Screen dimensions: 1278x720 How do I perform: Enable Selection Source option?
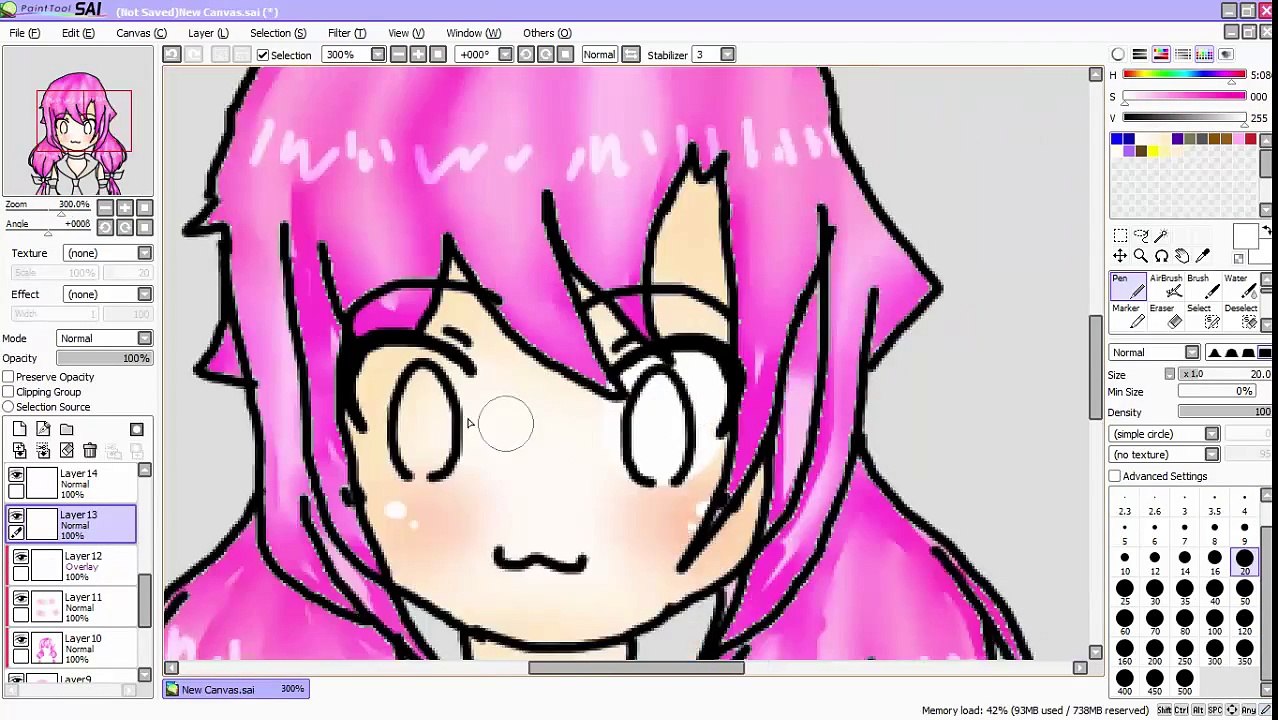[x=8, y=407]
